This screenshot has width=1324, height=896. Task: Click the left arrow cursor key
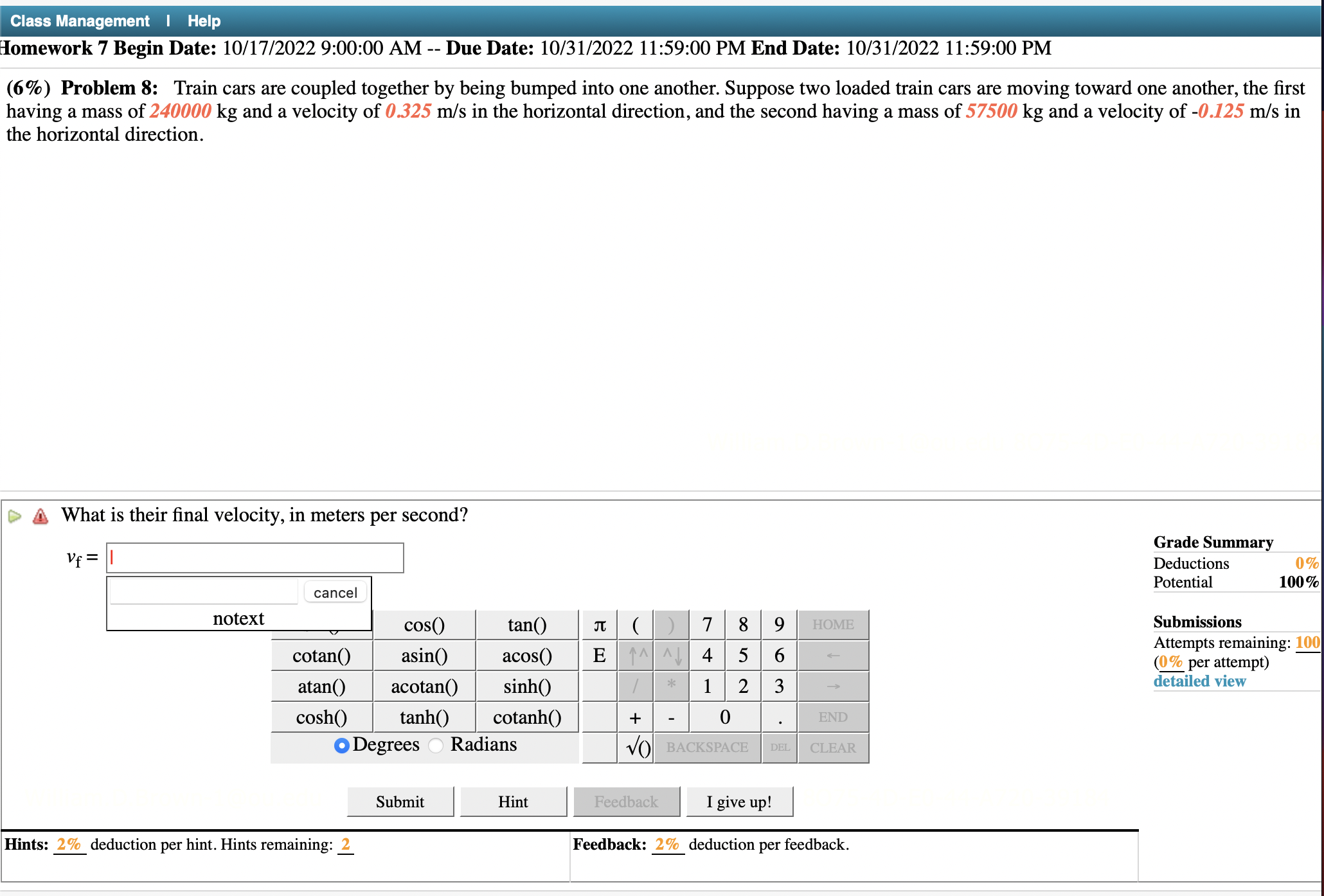833,655
